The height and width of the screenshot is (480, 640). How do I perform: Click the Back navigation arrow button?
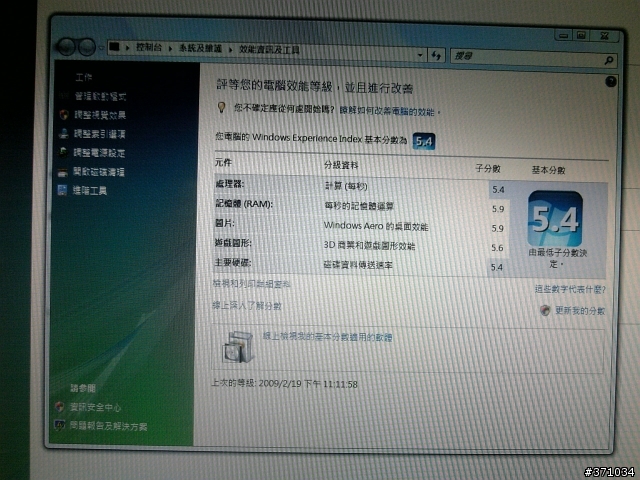click(66, 47)
